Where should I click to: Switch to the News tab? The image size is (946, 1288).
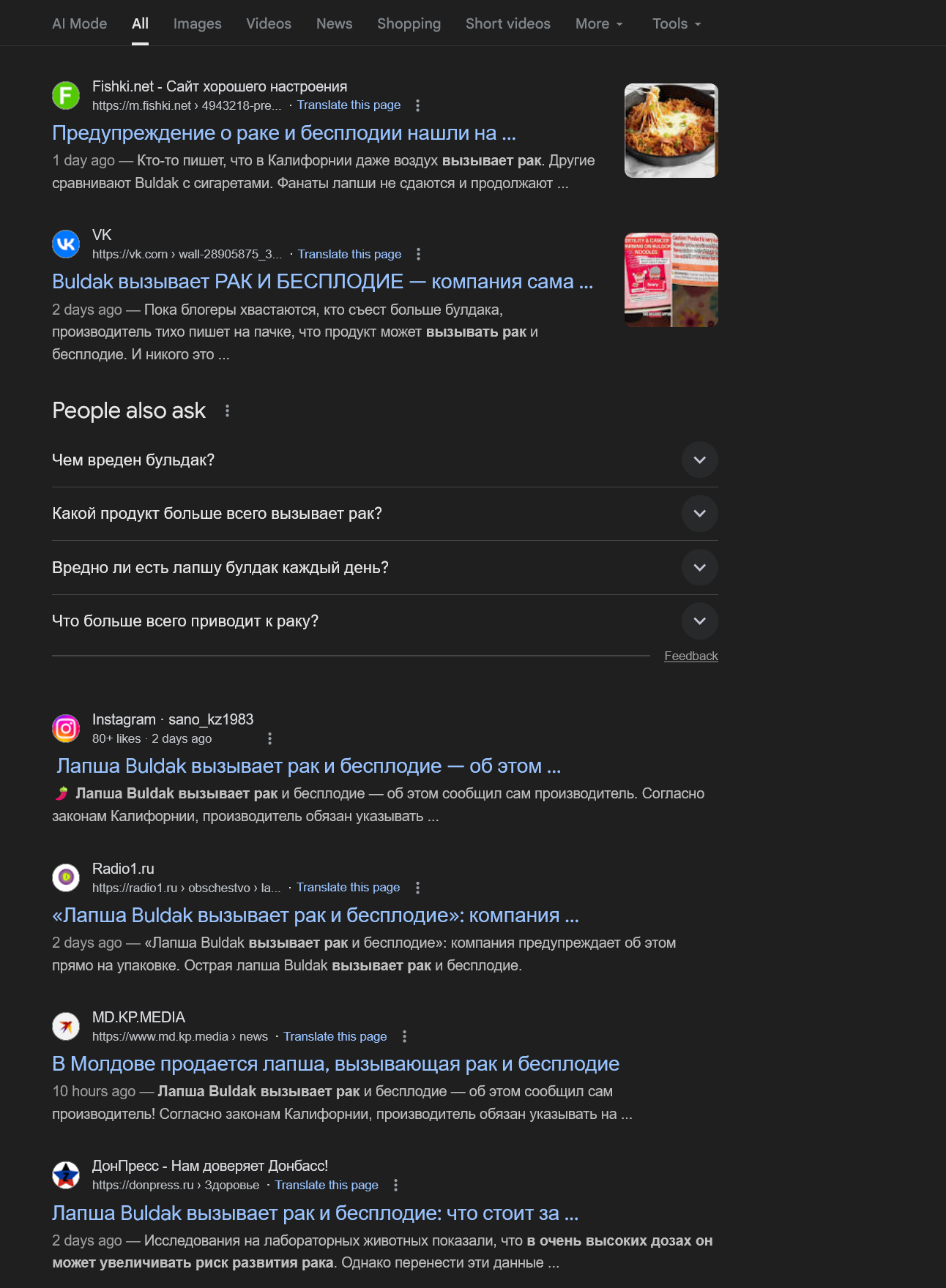334,23
